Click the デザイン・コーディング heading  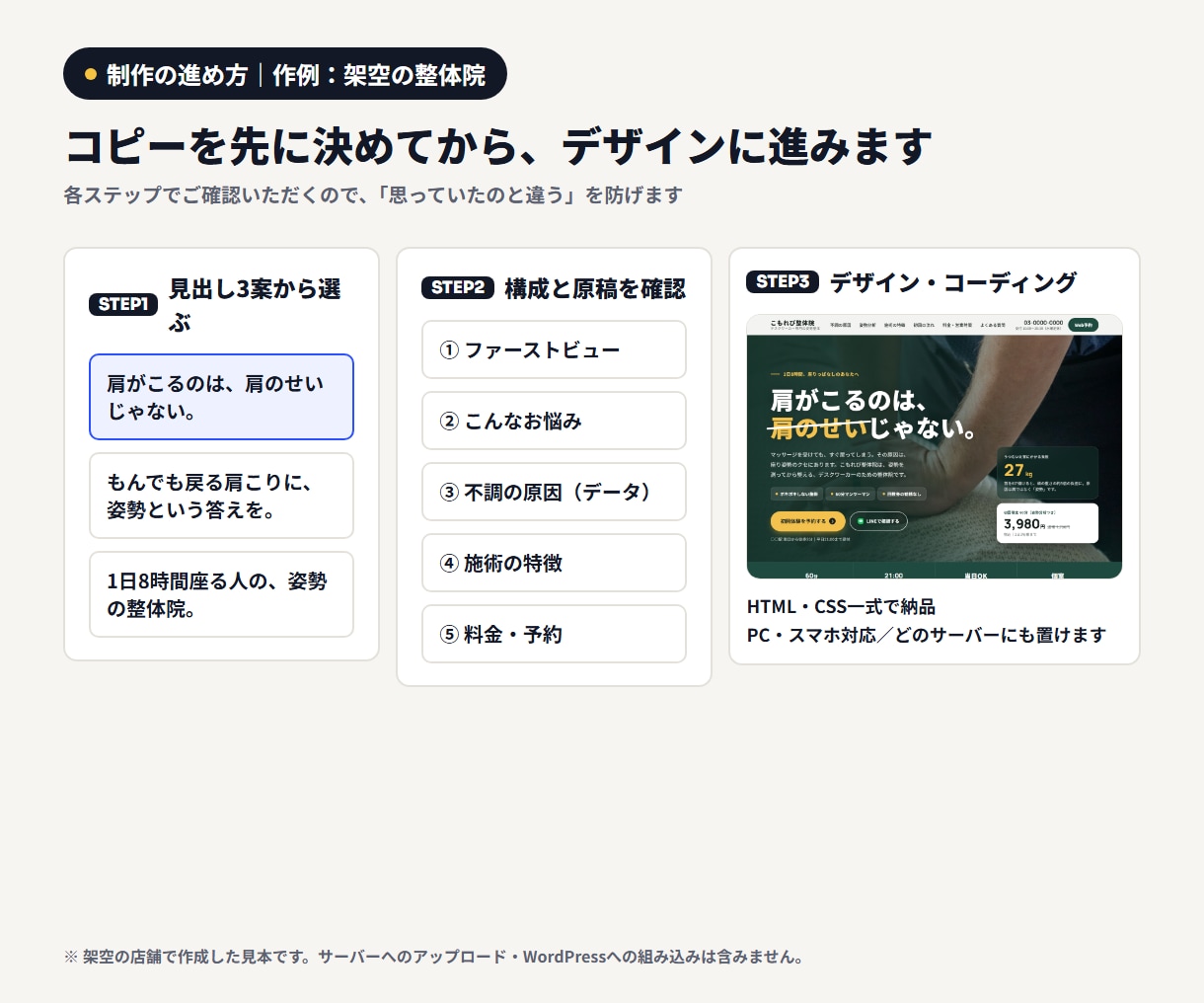(x=953, y=282)
